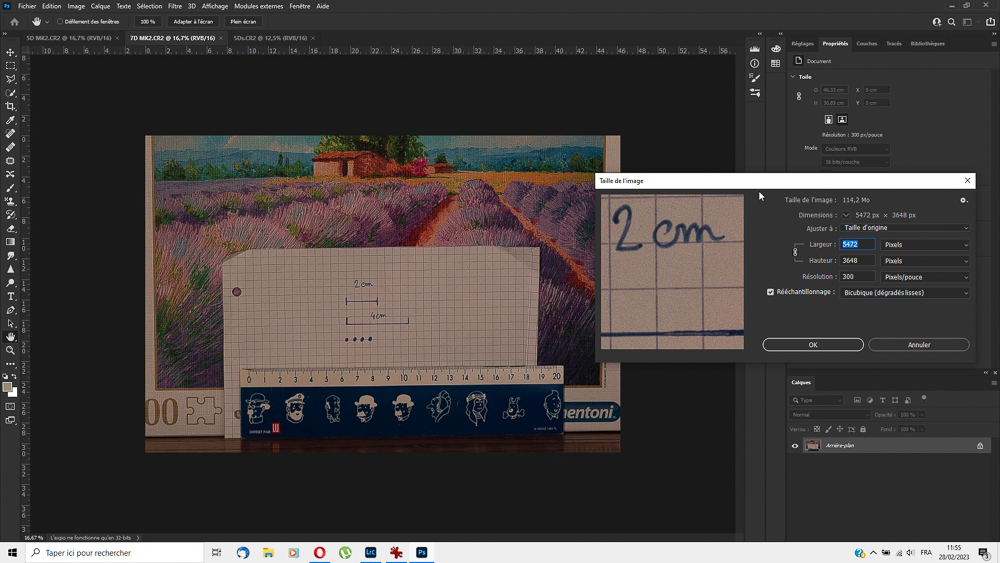Lock image pixels brush icon
The width and height of the screenshot is (1000, 563).
pyautogui.click(x=828, y=429)
